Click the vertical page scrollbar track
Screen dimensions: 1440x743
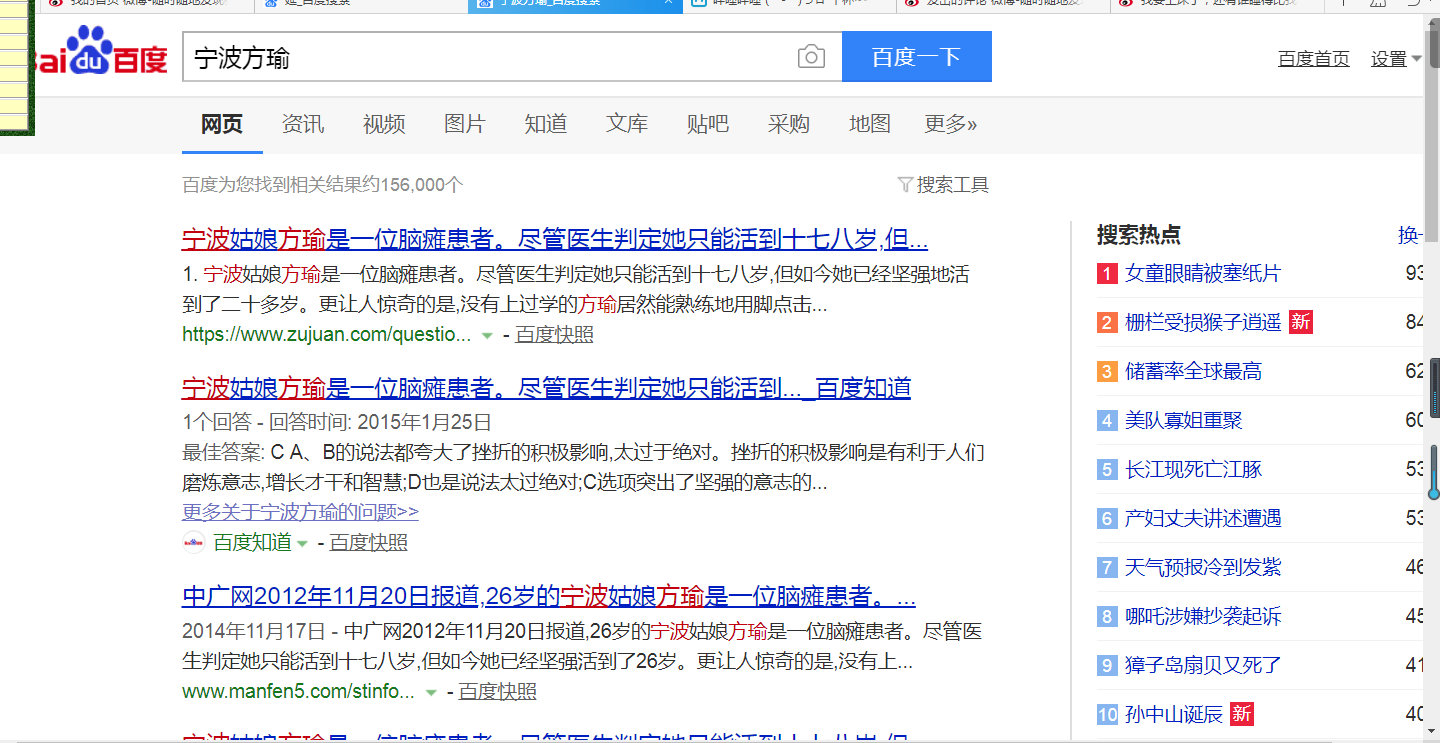pos(1432,250)
